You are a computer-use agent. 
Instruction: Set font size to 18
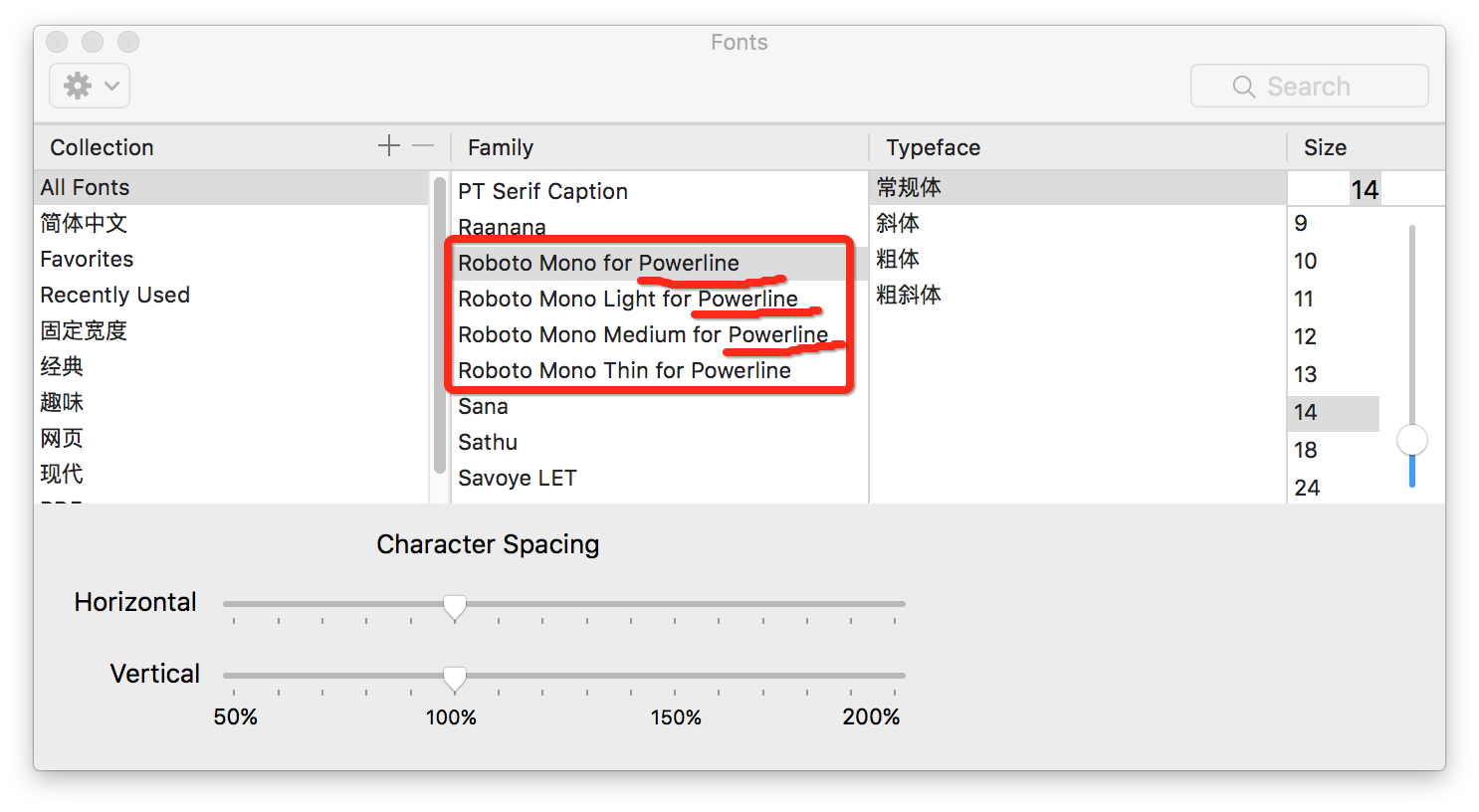tap(1334, 450)
